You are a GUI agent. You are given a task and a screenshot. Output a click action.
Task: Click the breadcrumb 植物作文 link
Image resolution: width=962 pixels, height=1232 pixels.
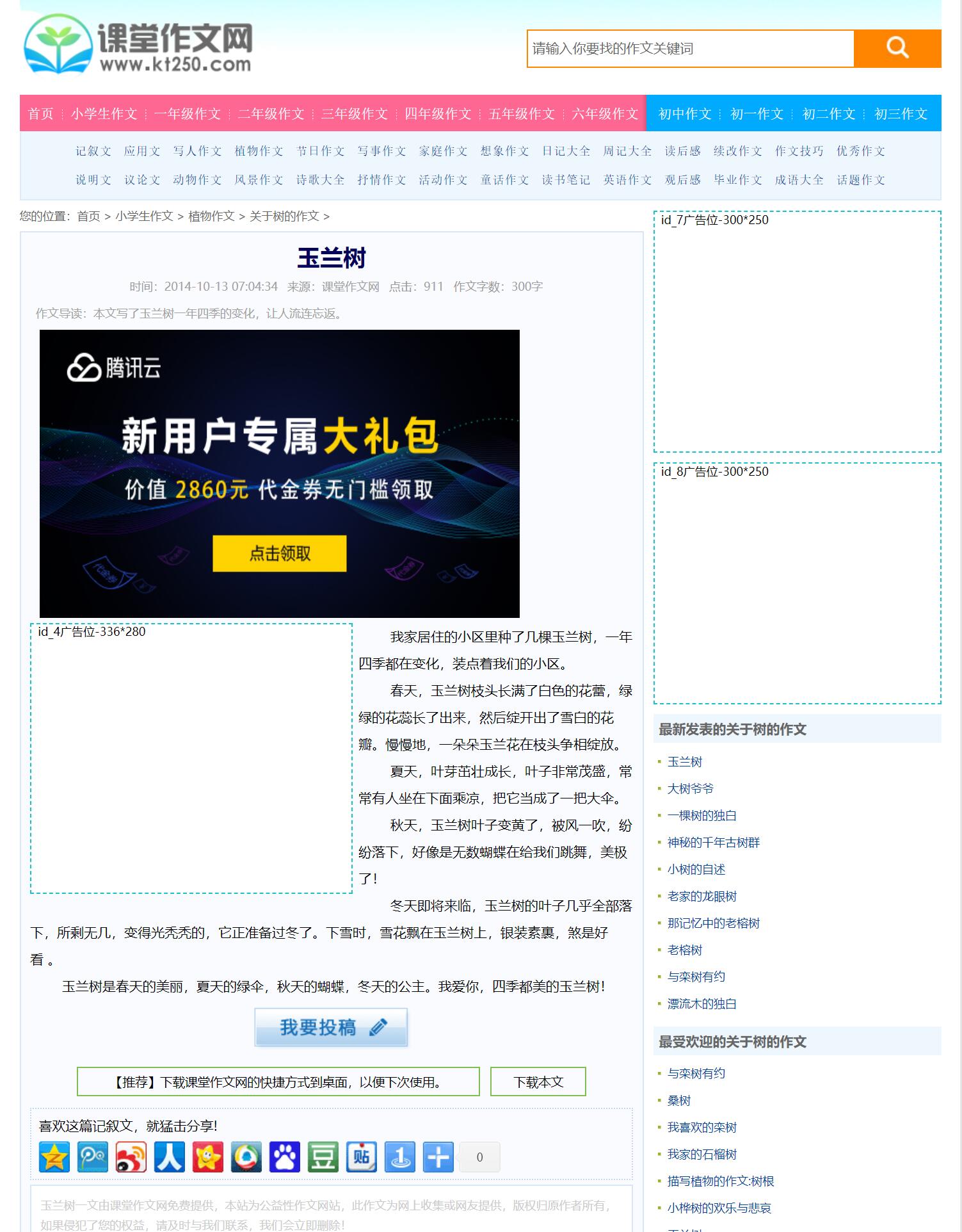coord(211,216)
